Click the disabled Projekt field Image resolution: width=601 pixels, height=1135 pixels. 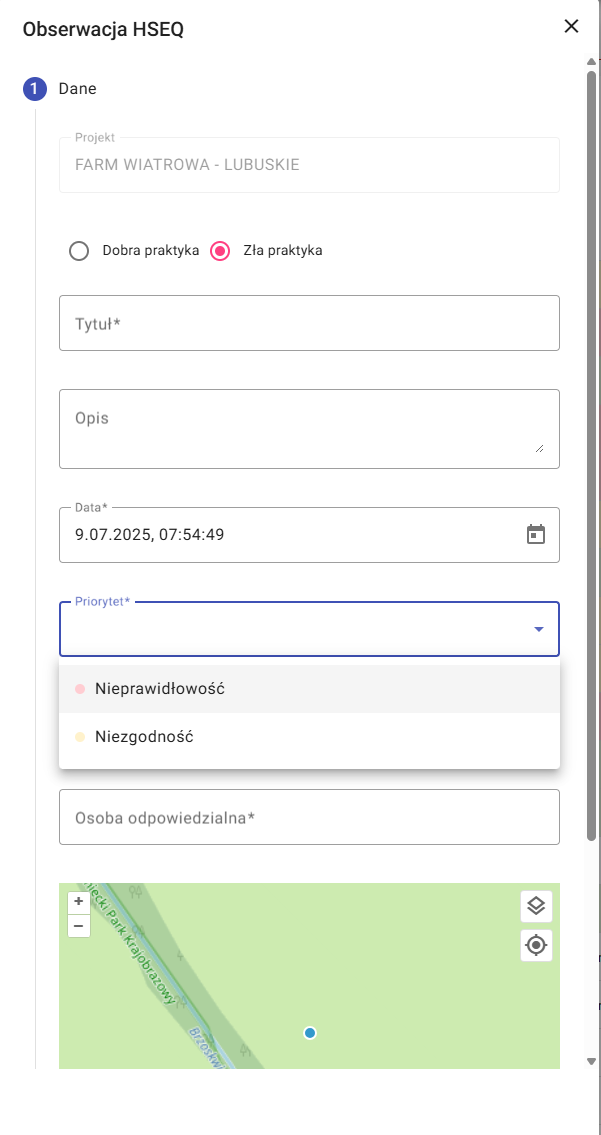click(309, 165)
